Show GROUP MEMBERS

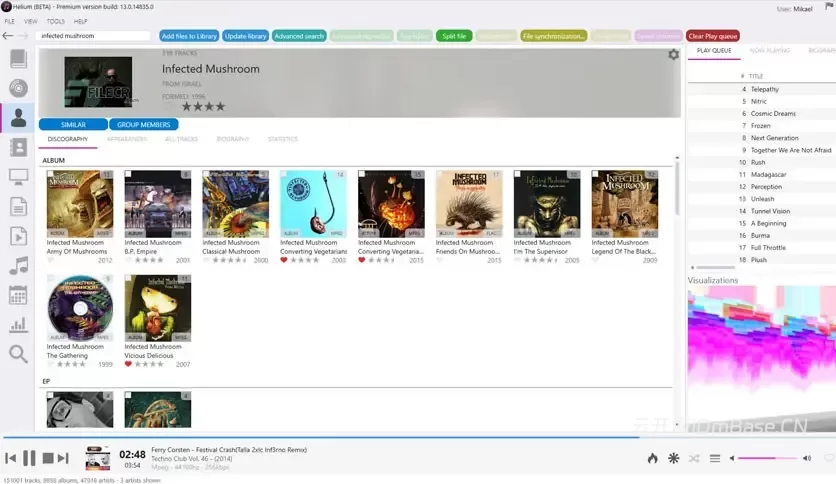[x=143, y=124]
